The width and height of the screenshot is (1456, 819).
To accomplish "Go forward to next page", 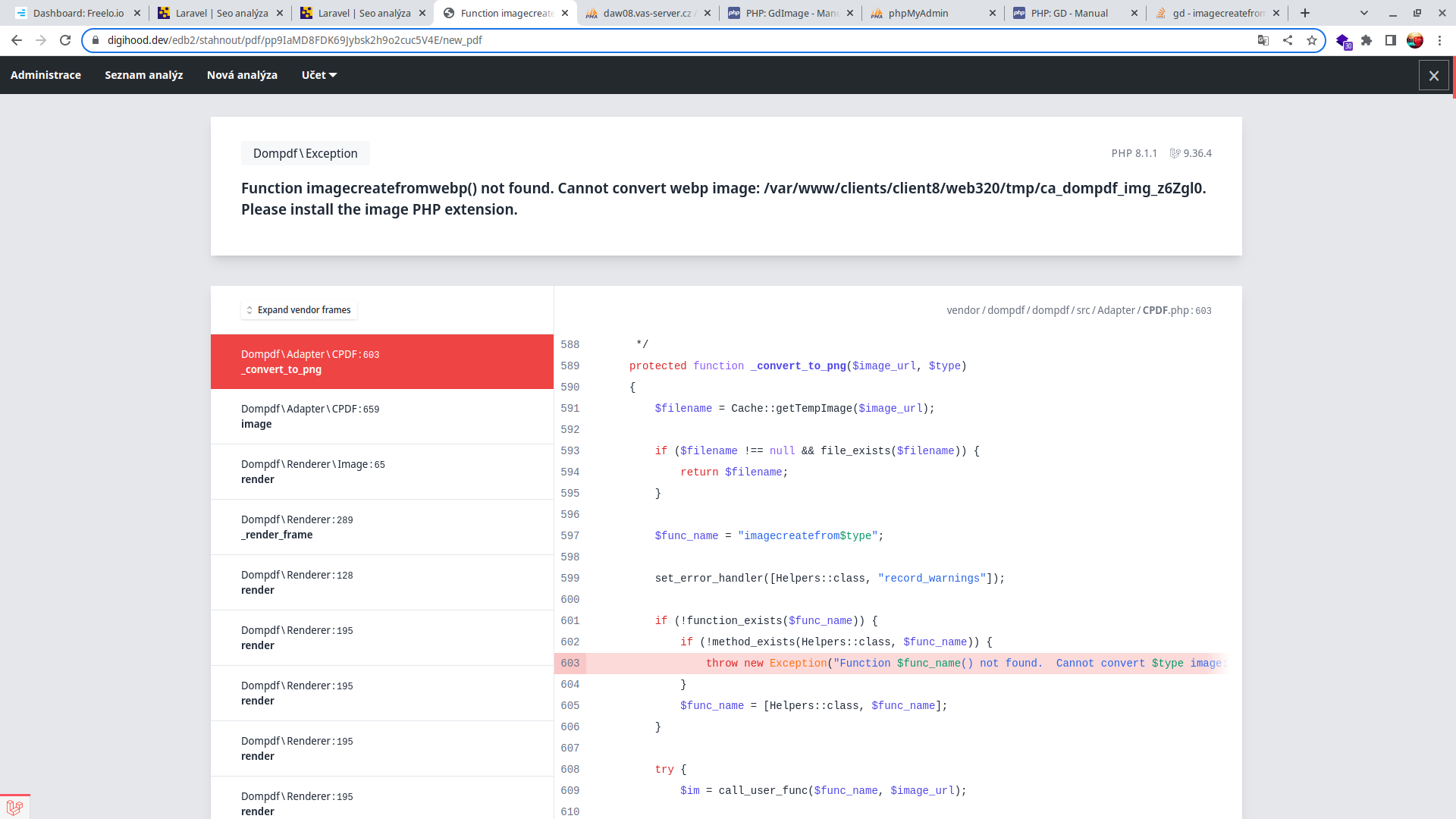I will 41,40.
